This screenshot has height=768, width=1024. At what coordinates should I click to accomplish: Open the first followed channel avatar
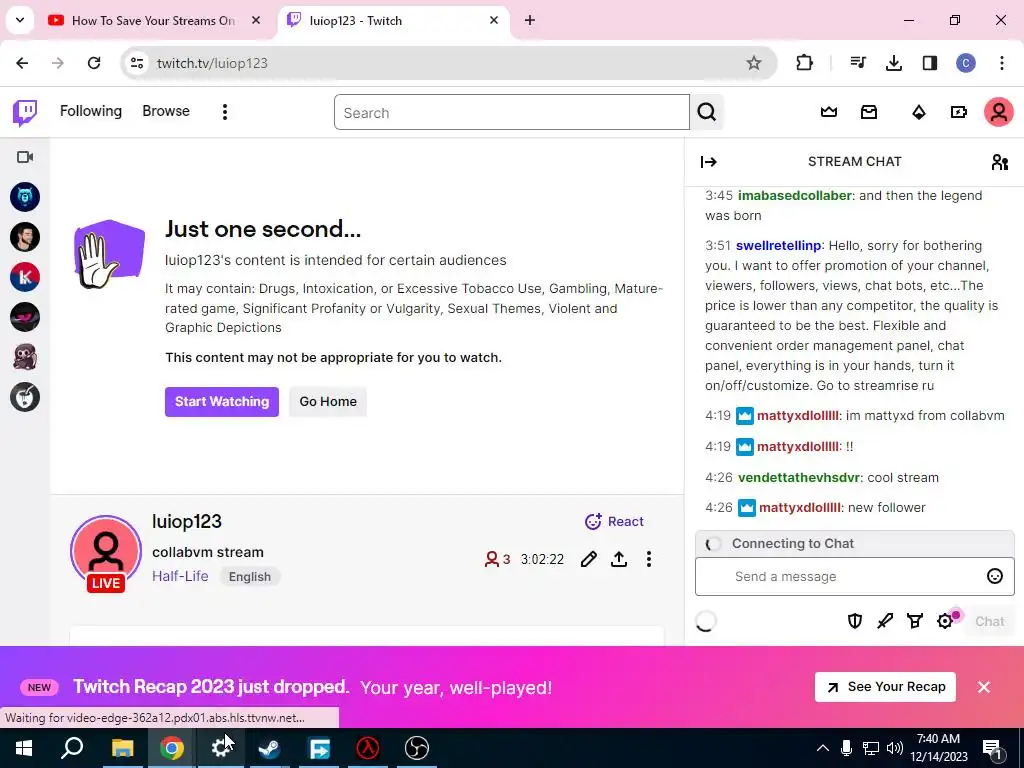(25, 197)
